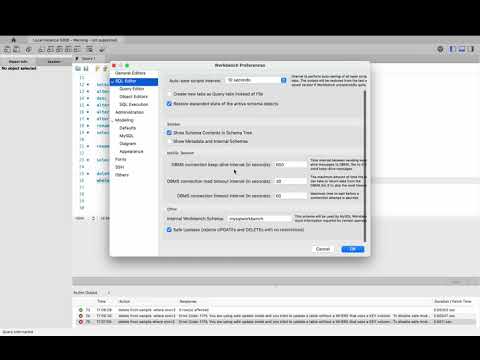Uncheck Restore expanded state of schema objects
The image size is (480, 360).
pyautogui.click(x=169, y=104)
